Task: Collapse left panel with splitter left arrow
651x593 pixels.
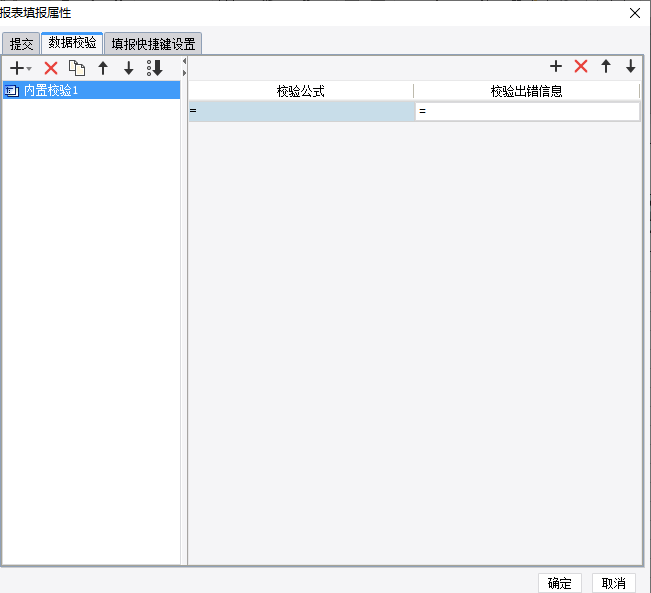Action: tap(184, 61)
